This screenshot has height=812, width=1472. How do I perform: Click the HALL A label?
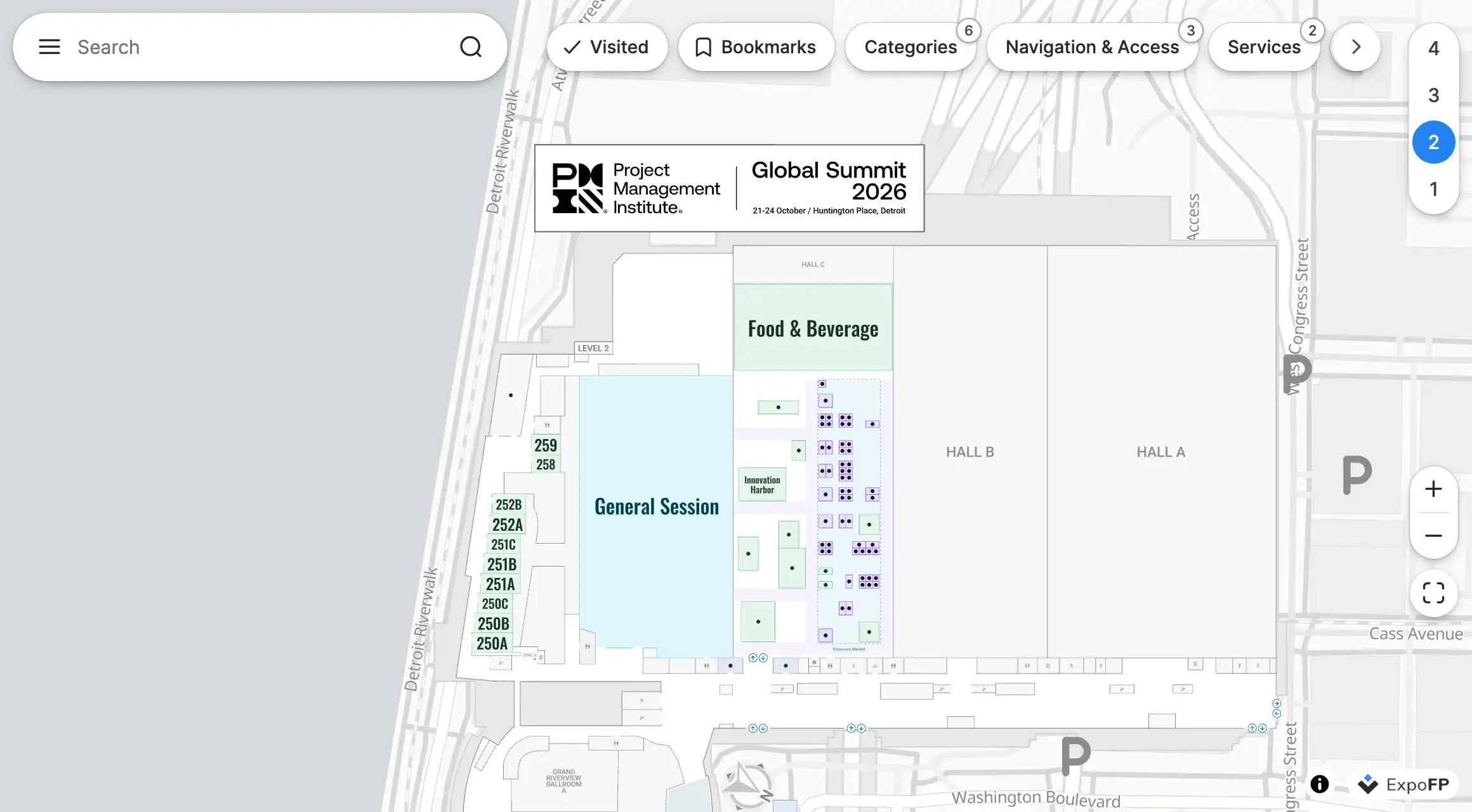(x=1160, y=452)
